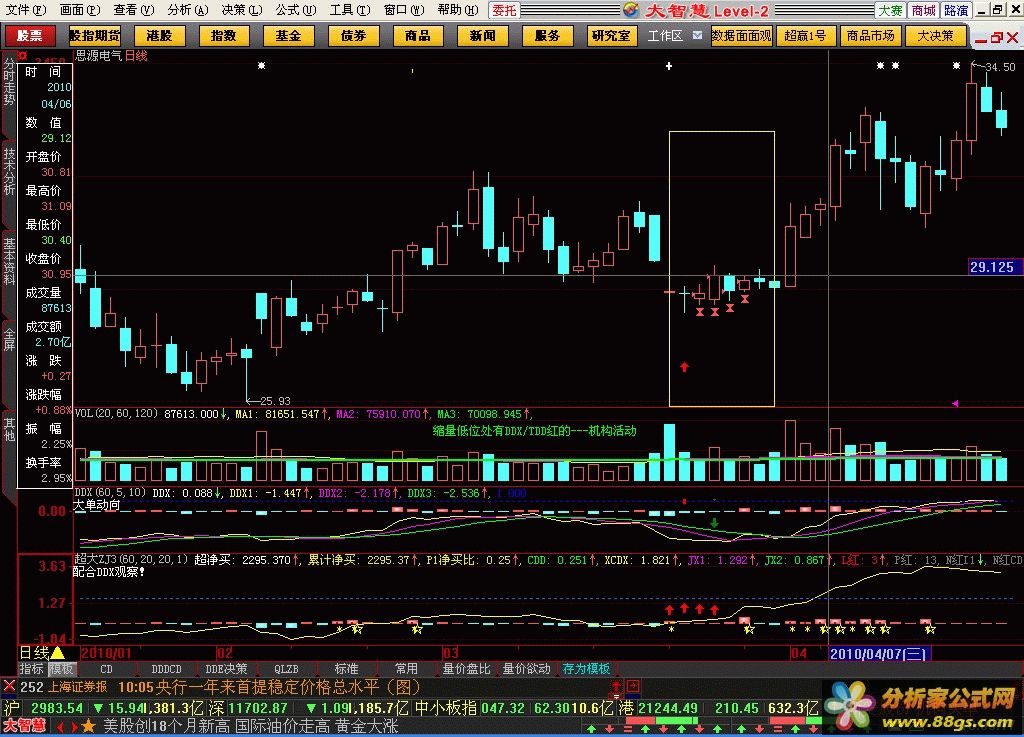This screenshot has height=737, width=1024.
Task: Open the 公式(X) menu
Action: tap(289, 10)
